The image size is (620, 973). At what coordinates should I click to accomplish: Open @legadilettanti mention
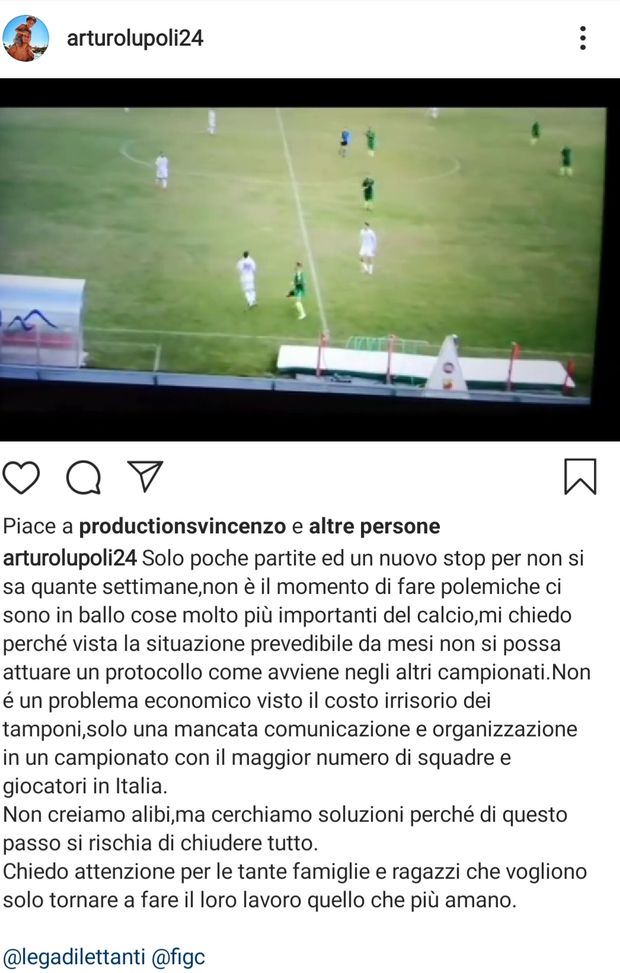74,957
